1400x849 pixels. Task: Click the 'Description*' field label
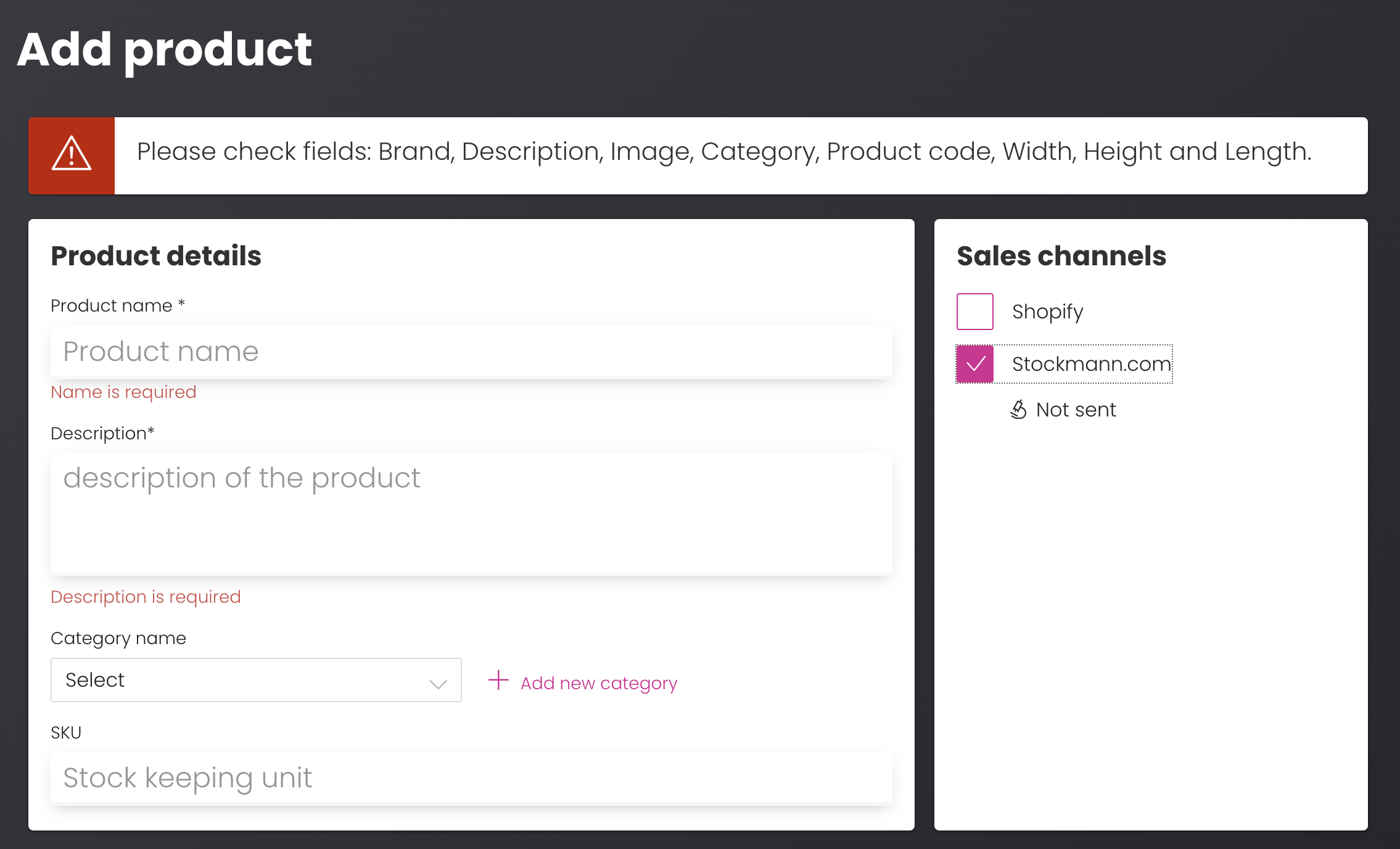point(102,433)
